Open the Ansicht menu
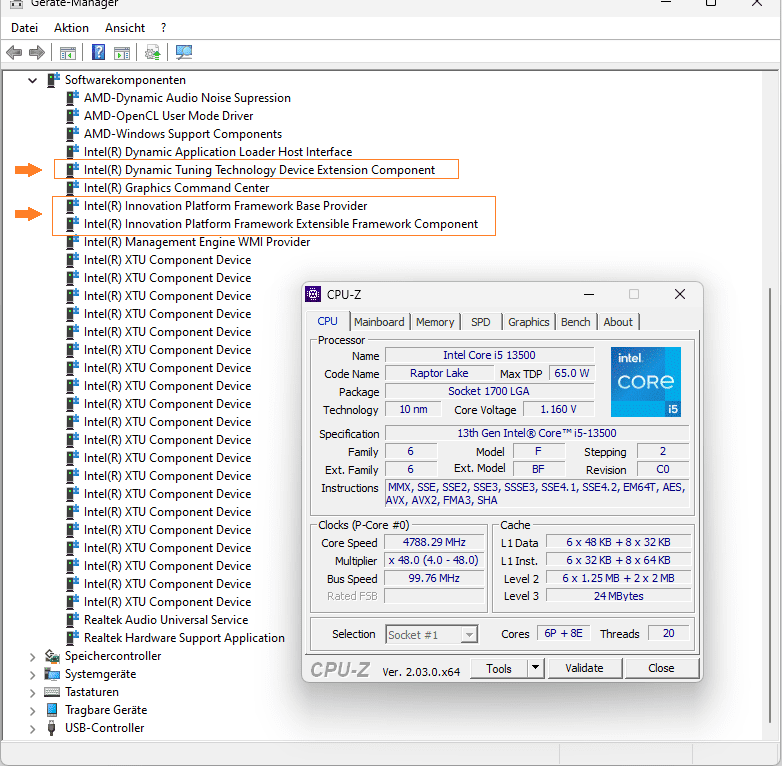Viewport: 782px width, 766px height. coord(125,27)
